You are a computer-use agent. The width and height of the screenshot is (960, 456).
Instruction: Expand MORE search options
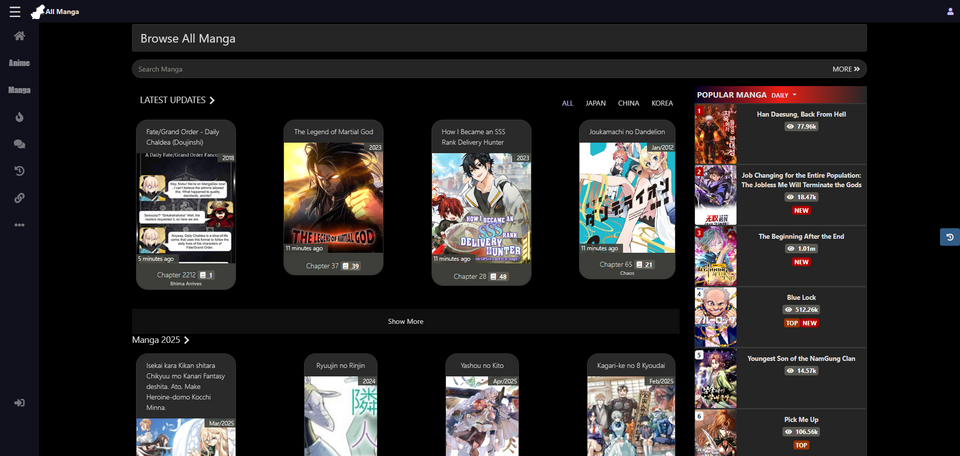(846, 69)
